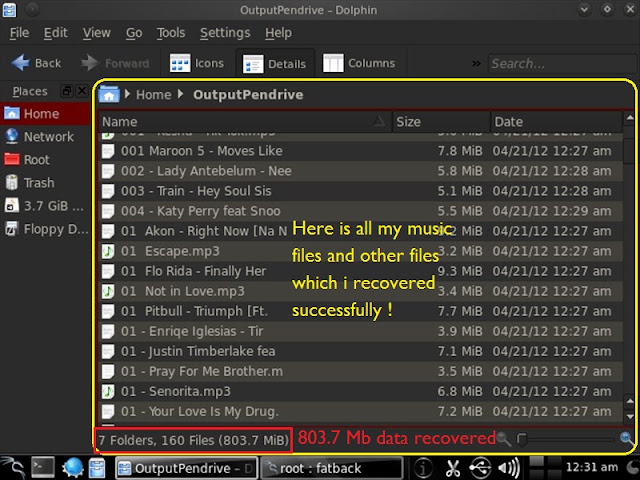Expand the arrow before Home breadcrumb
The width and height of the screenshot is (640, 480).
[x=127, y=94]
